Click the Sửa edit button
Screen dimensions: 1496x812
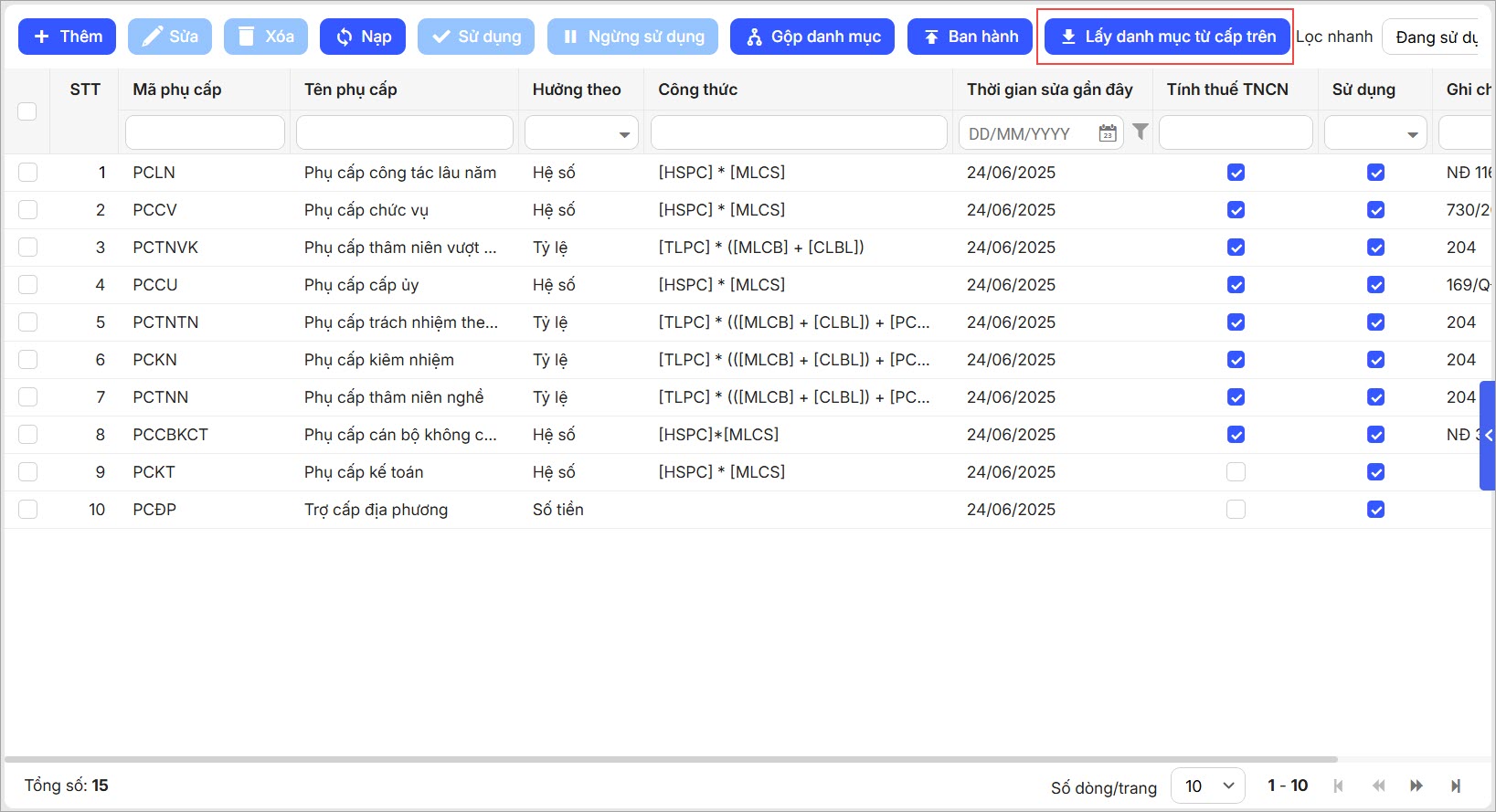[x=170, y=37]
